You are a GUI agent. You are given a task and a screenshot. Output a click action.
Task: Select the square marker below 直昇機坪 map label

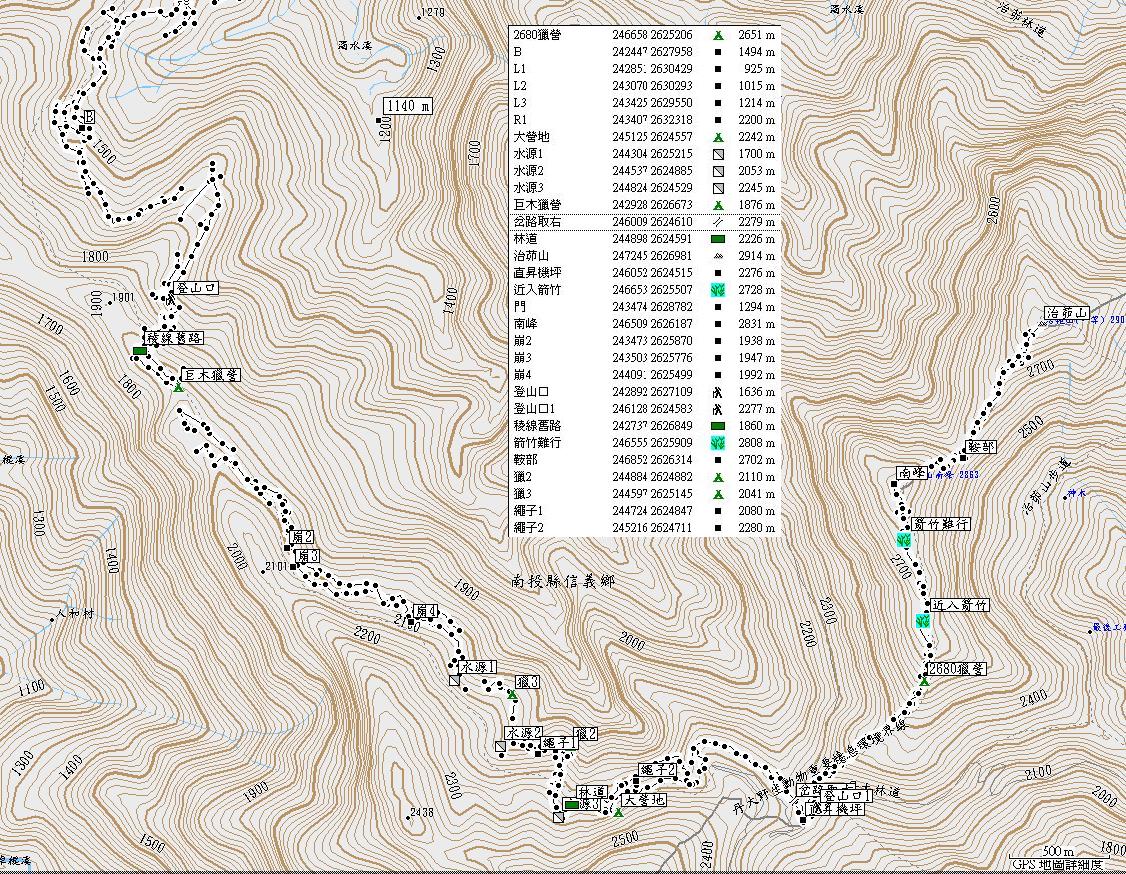pos(803,819)
